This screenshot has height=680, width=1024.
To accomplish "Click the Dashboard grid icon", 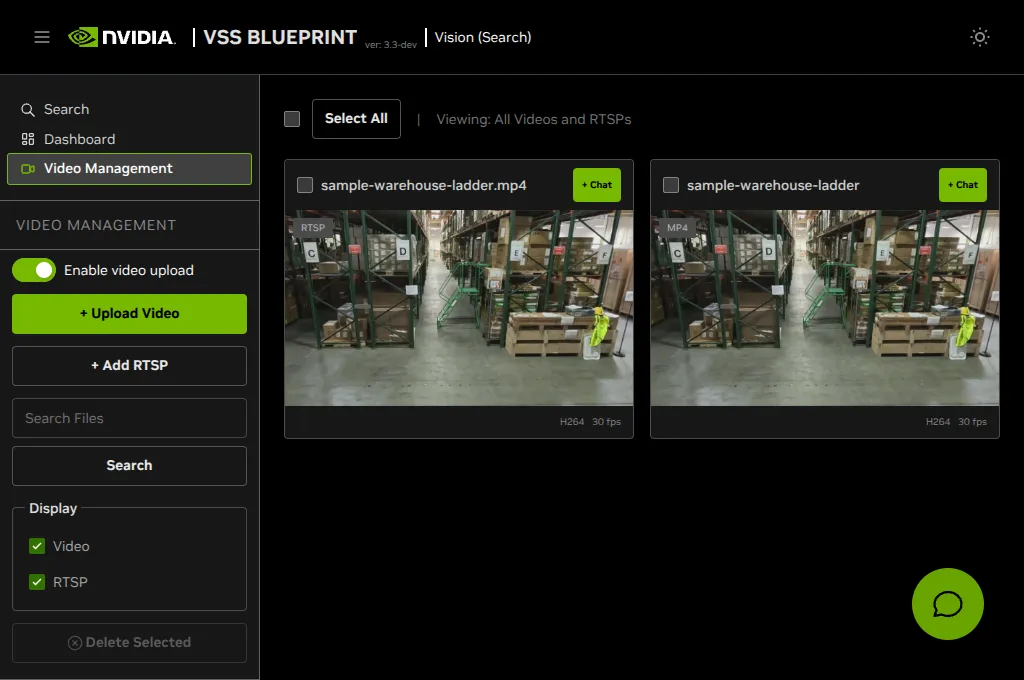I will 27,139.
